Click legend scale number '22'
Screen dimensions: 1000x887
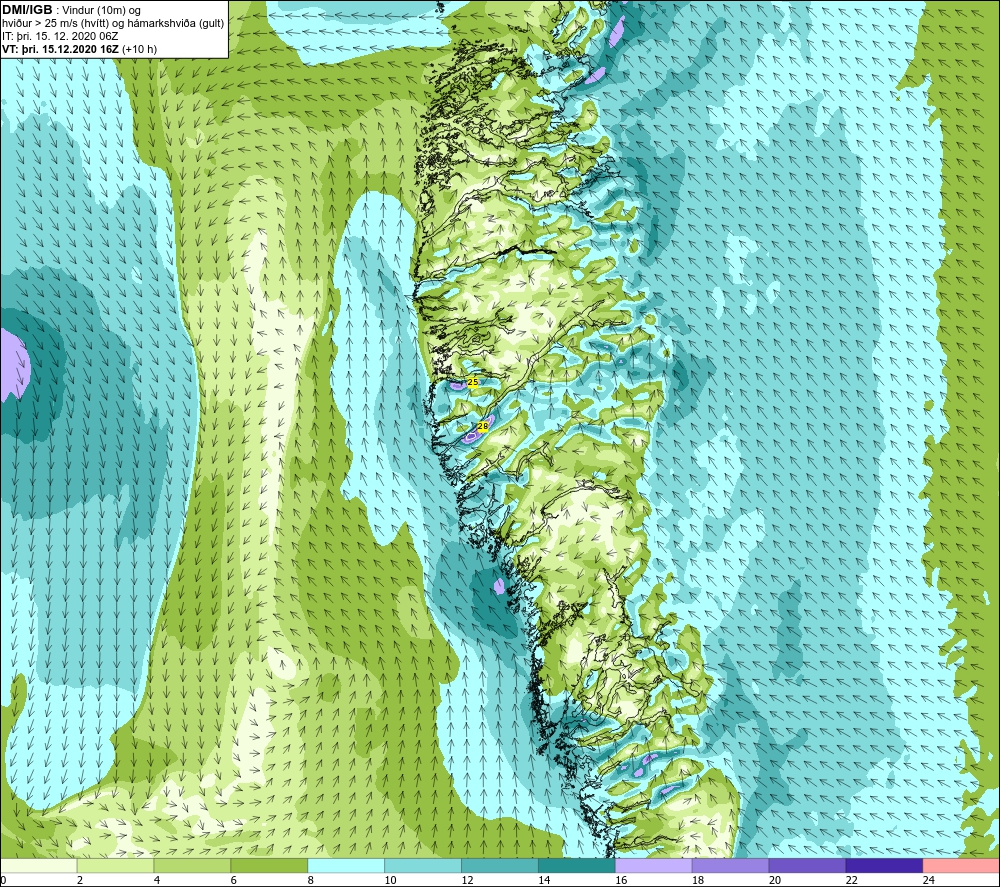click(x=851, y=880)
